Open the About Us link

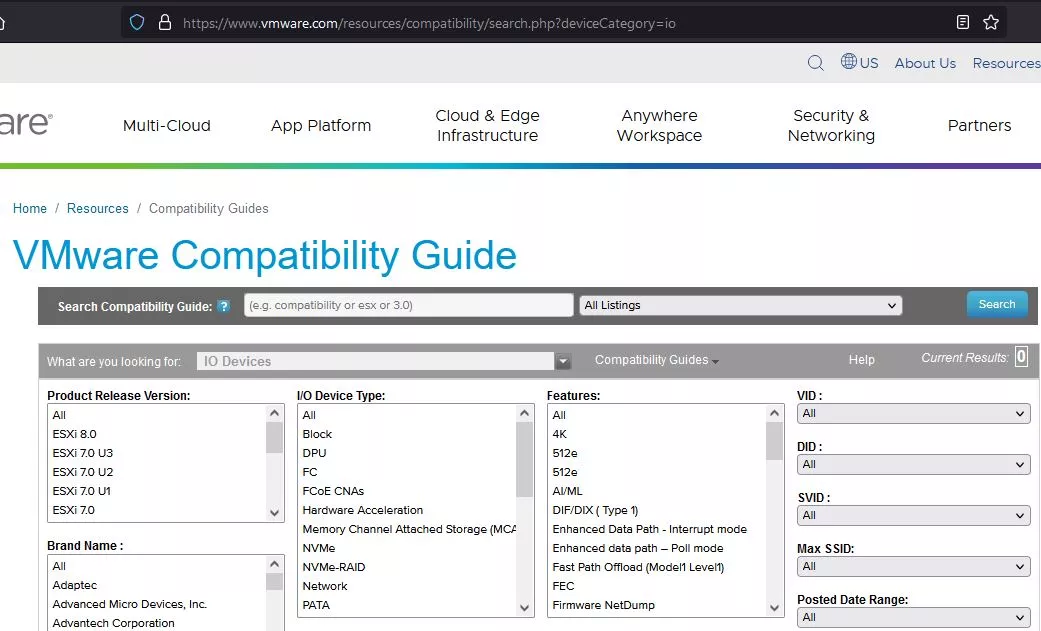click(925, 63)
